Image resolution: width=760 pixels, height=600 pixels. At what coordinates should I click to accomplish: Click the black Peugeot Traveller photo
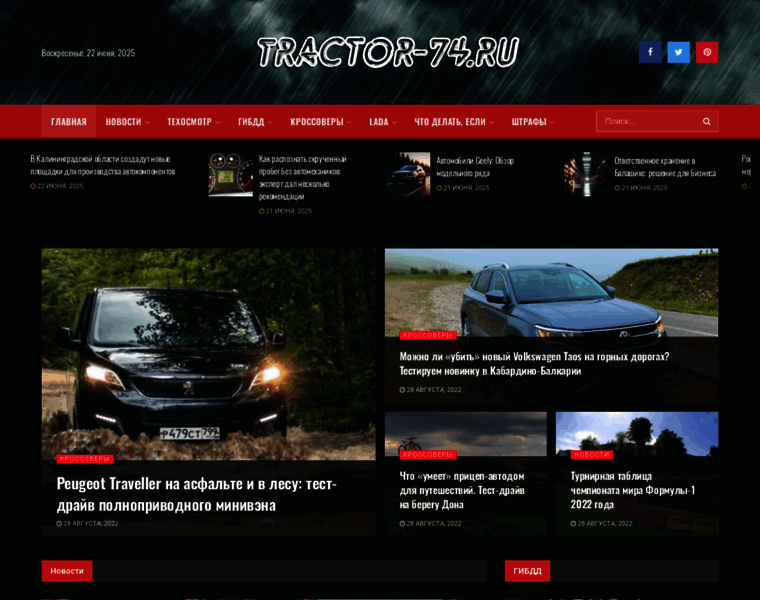pos(208,354)
